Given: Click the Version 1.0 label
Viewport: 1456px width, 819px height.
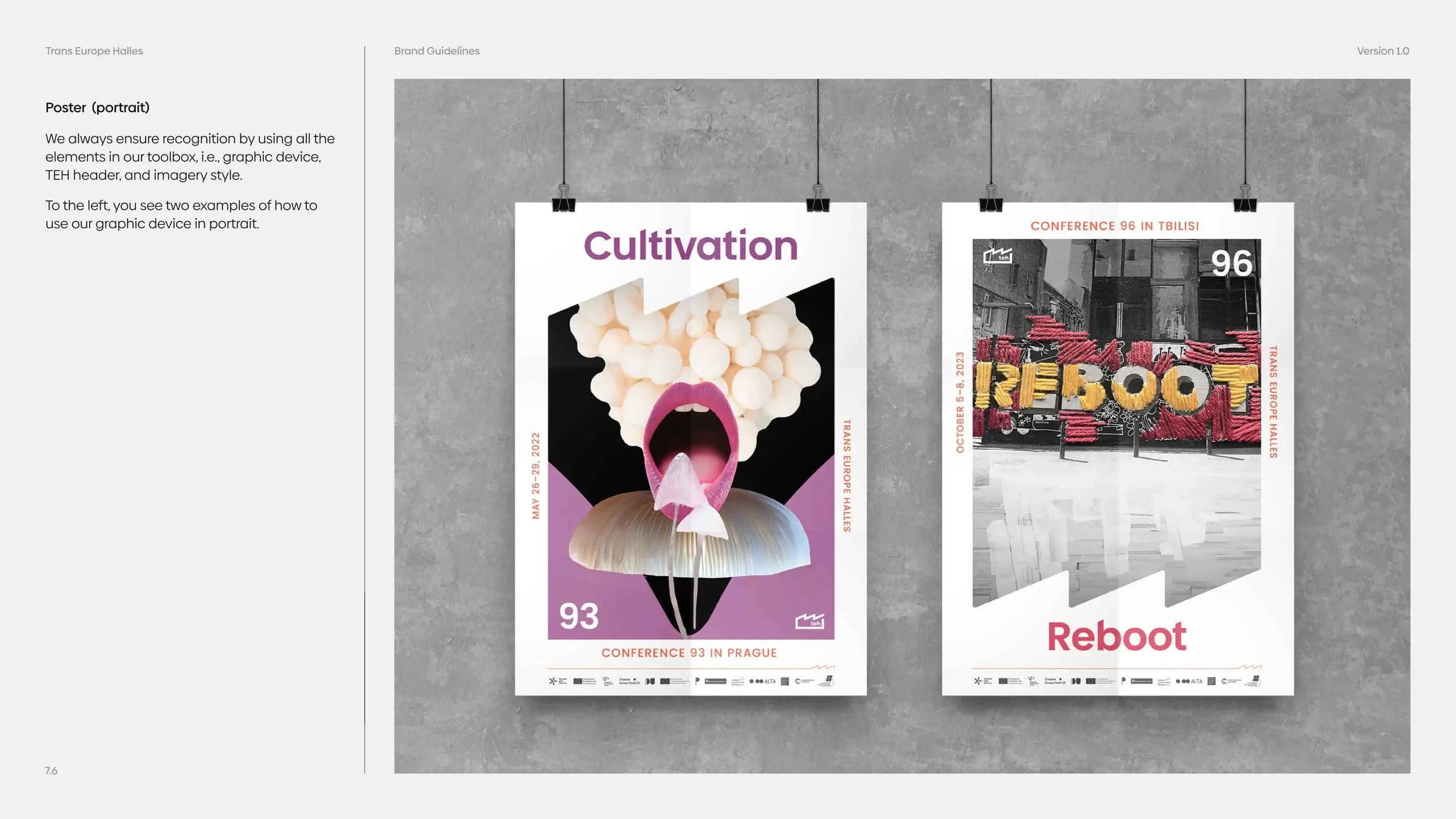Looking at the screenshot, I should 1383,51.
